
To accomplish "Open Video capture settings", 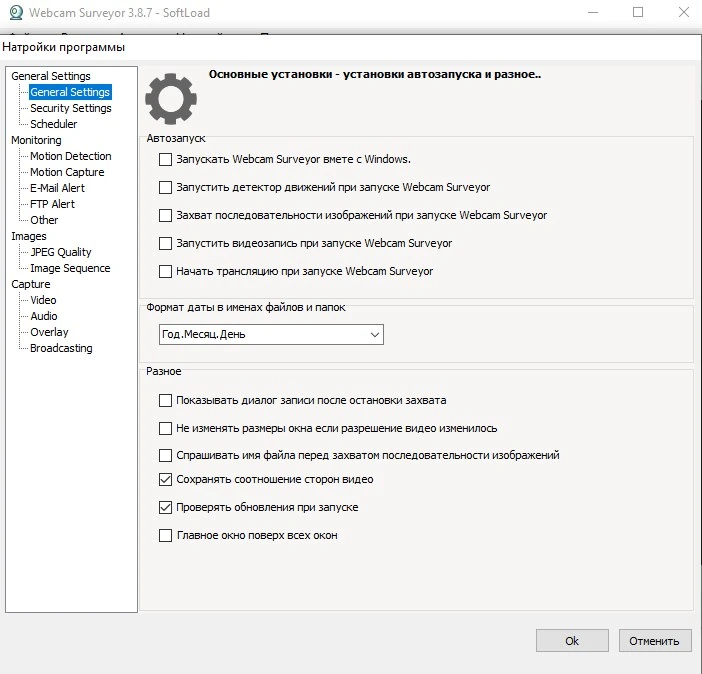I will point(43,301).
